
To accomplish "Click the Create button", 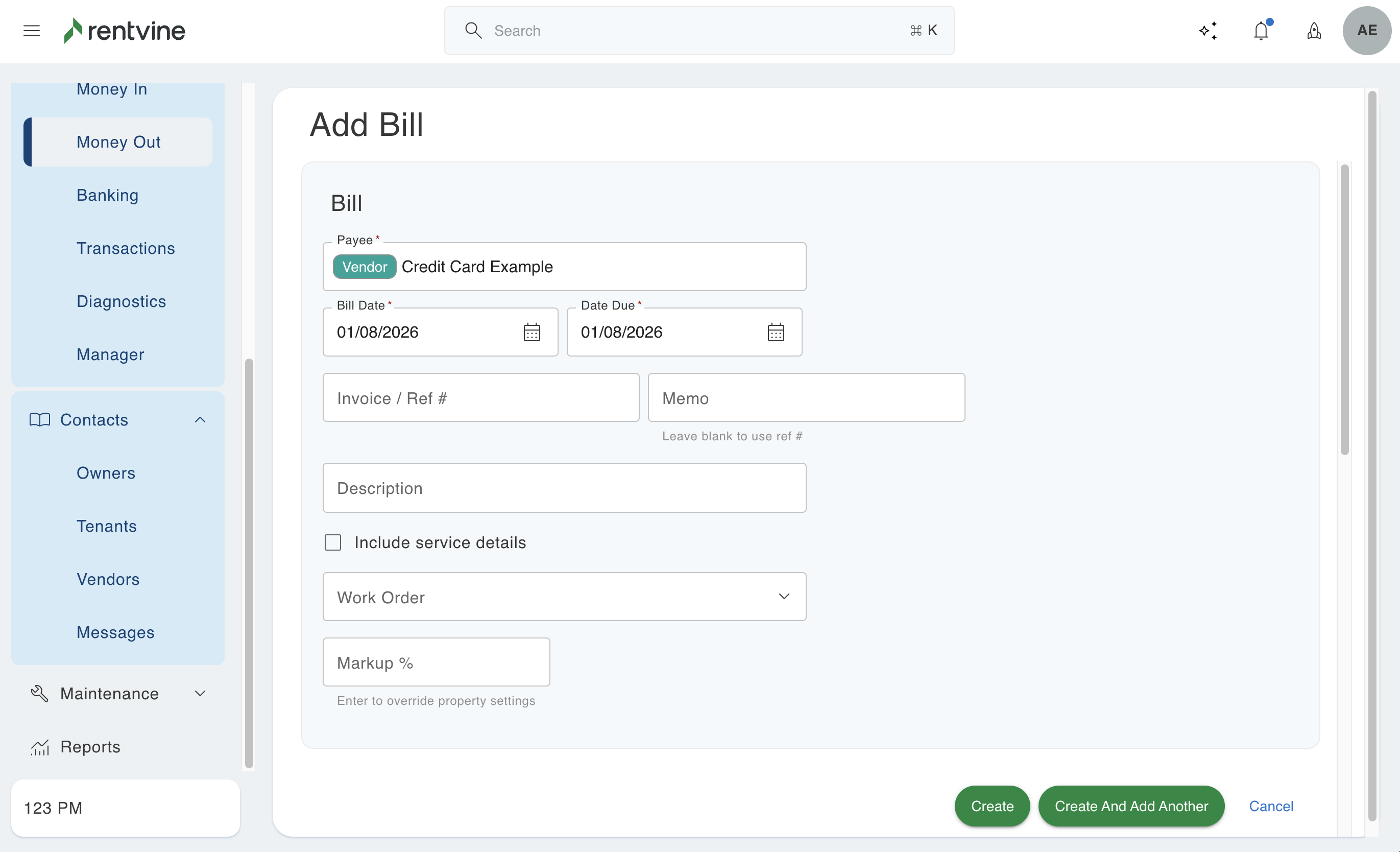I will (992, 806).
